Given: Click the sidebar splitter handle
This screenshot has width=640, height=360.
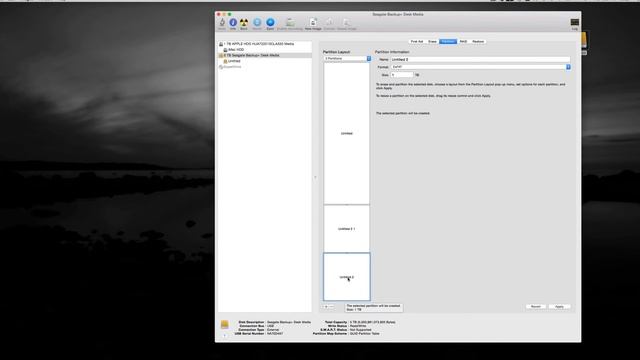Looking at the screenshot, I should (315, 178).
